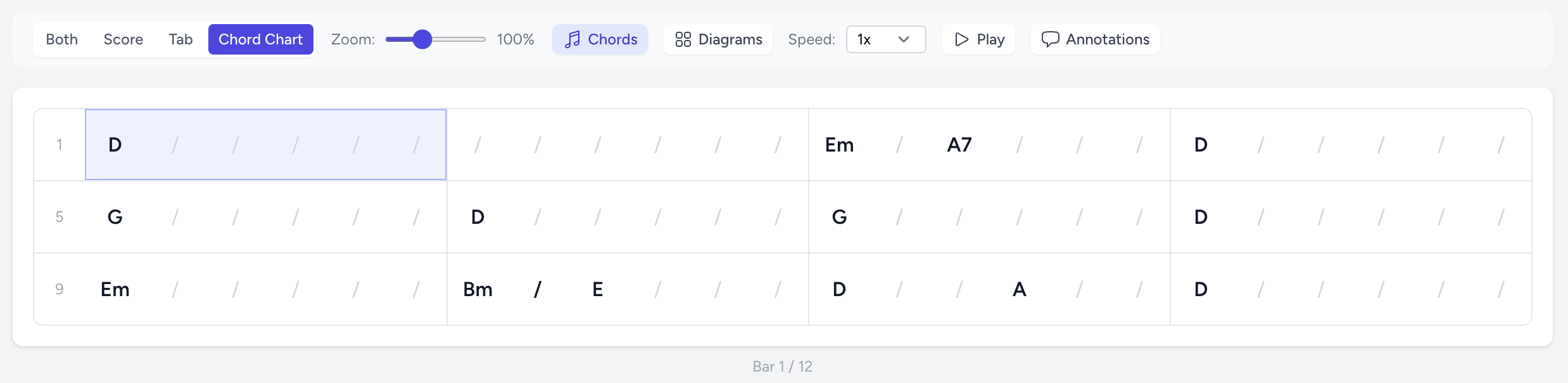Toggle the Diagrams display option
Image resolution: width=1568 pixels, height=383 pixels.
718,39
